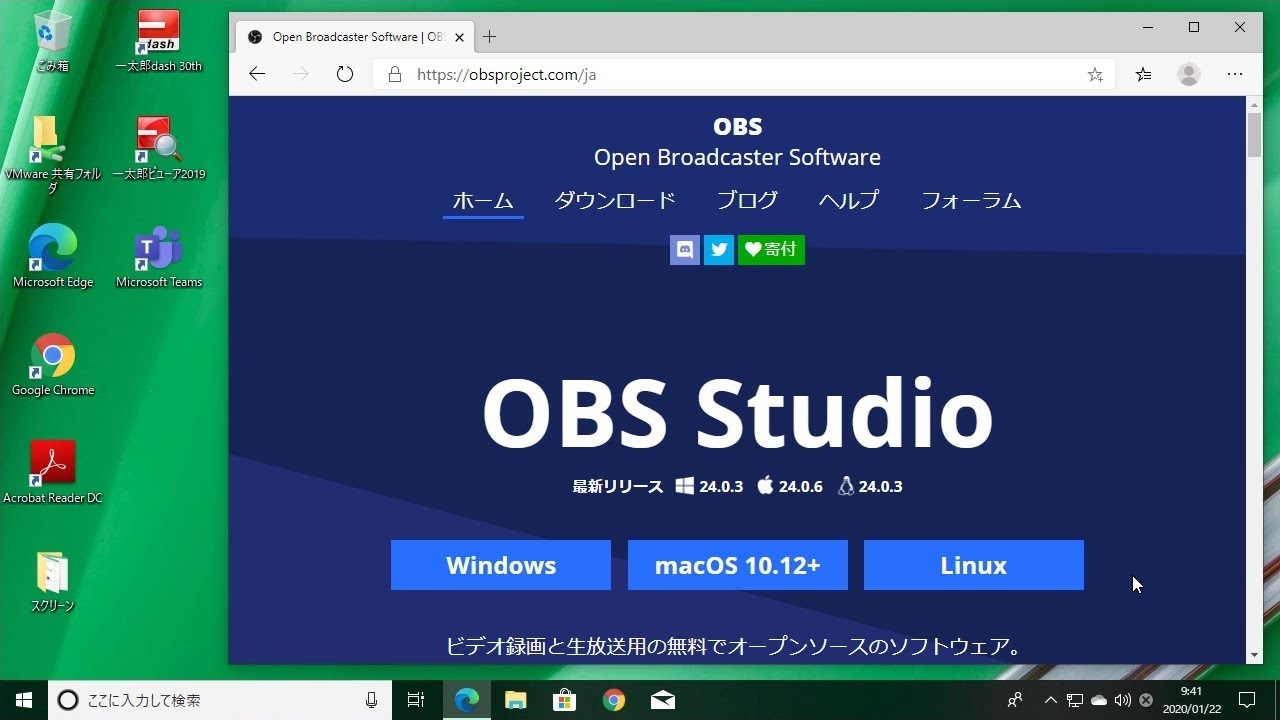The height and width of the screenshot is (720, 1280).
Task: Click the page scrollbar up arrow
Action: [x=1254, y=104]
